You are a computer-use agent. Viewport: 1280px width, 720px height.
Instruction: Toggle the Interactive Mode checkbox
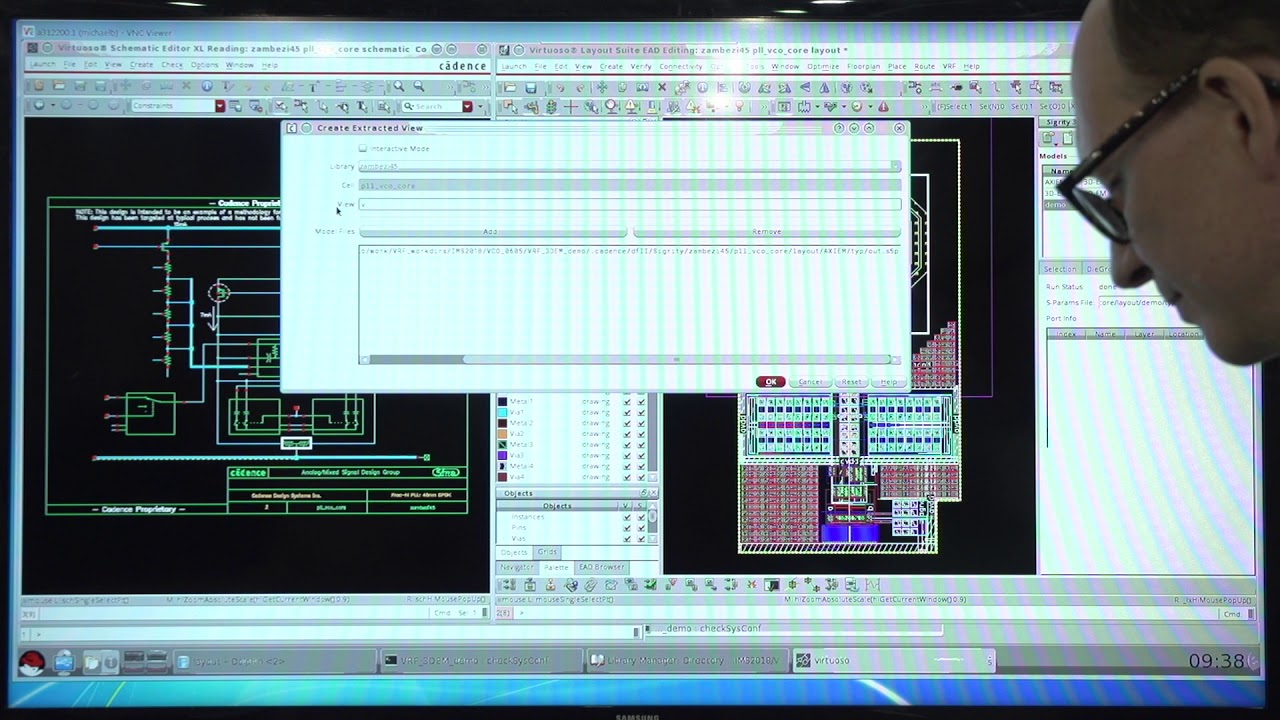[x=363, y=148]
